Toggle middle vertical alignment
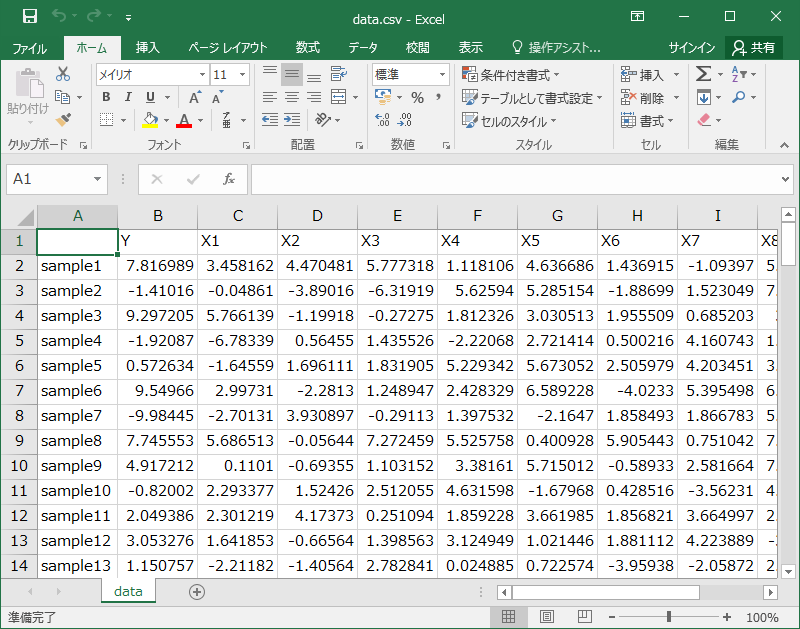 (291, 74)
